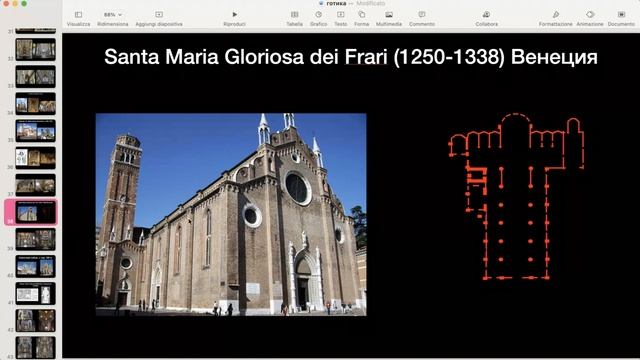The height and width of the screenshot is (360, 640).
Task: Insert a chart with Grafico icon
Action: [x=318, y=15]
